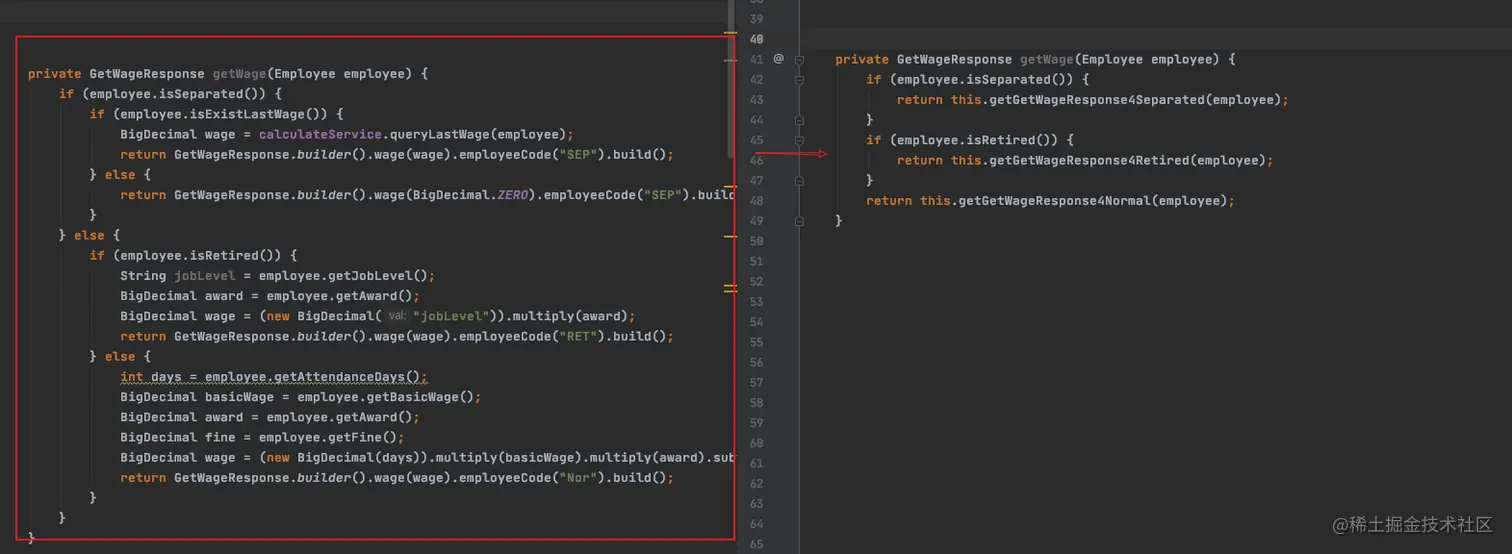Click the method fold end marker on line 49
This screenshot has height=554, width=1512.
coord(799,221)
